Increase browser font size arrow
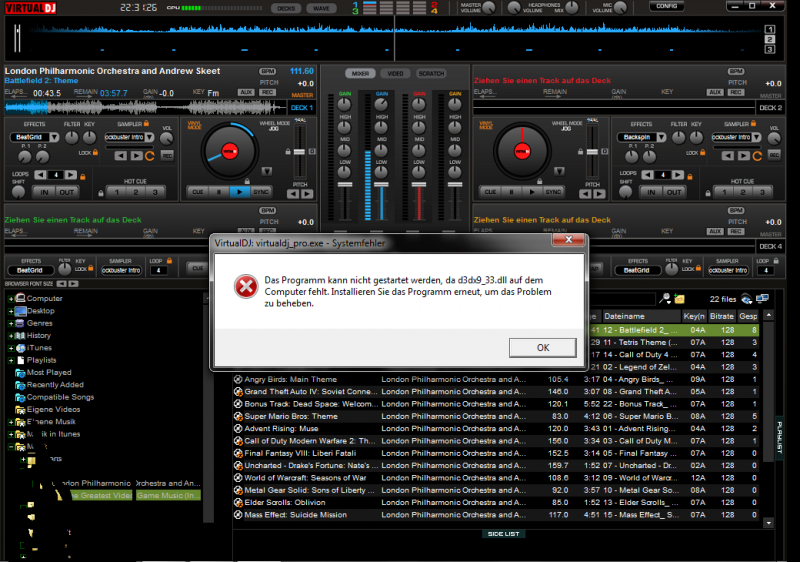This screenshot has width=800, height=562. pos(73,284)
